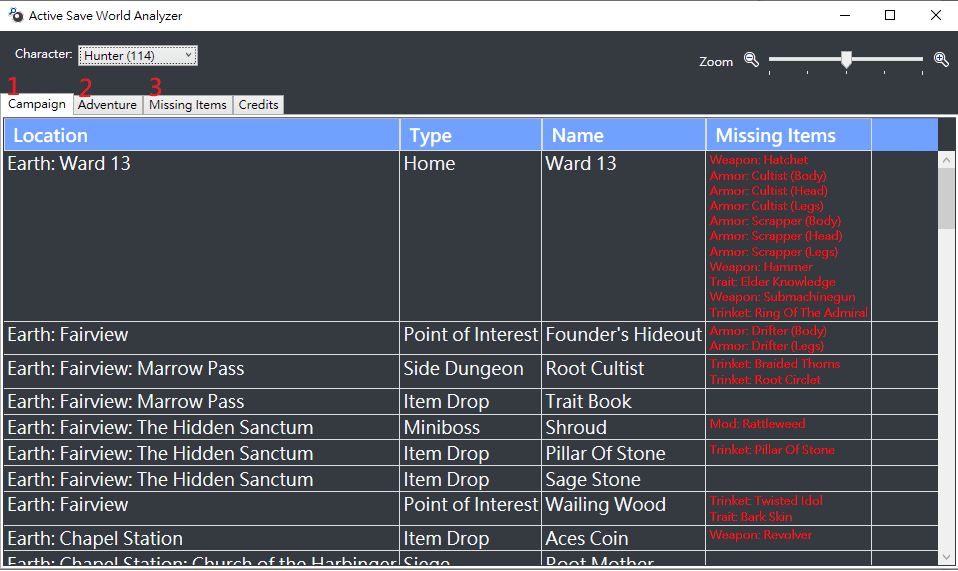Select the 'Side Dungeon' type cell
This screenshot has height=571, width=958.
pyautogui.click(x=471, y=371)
